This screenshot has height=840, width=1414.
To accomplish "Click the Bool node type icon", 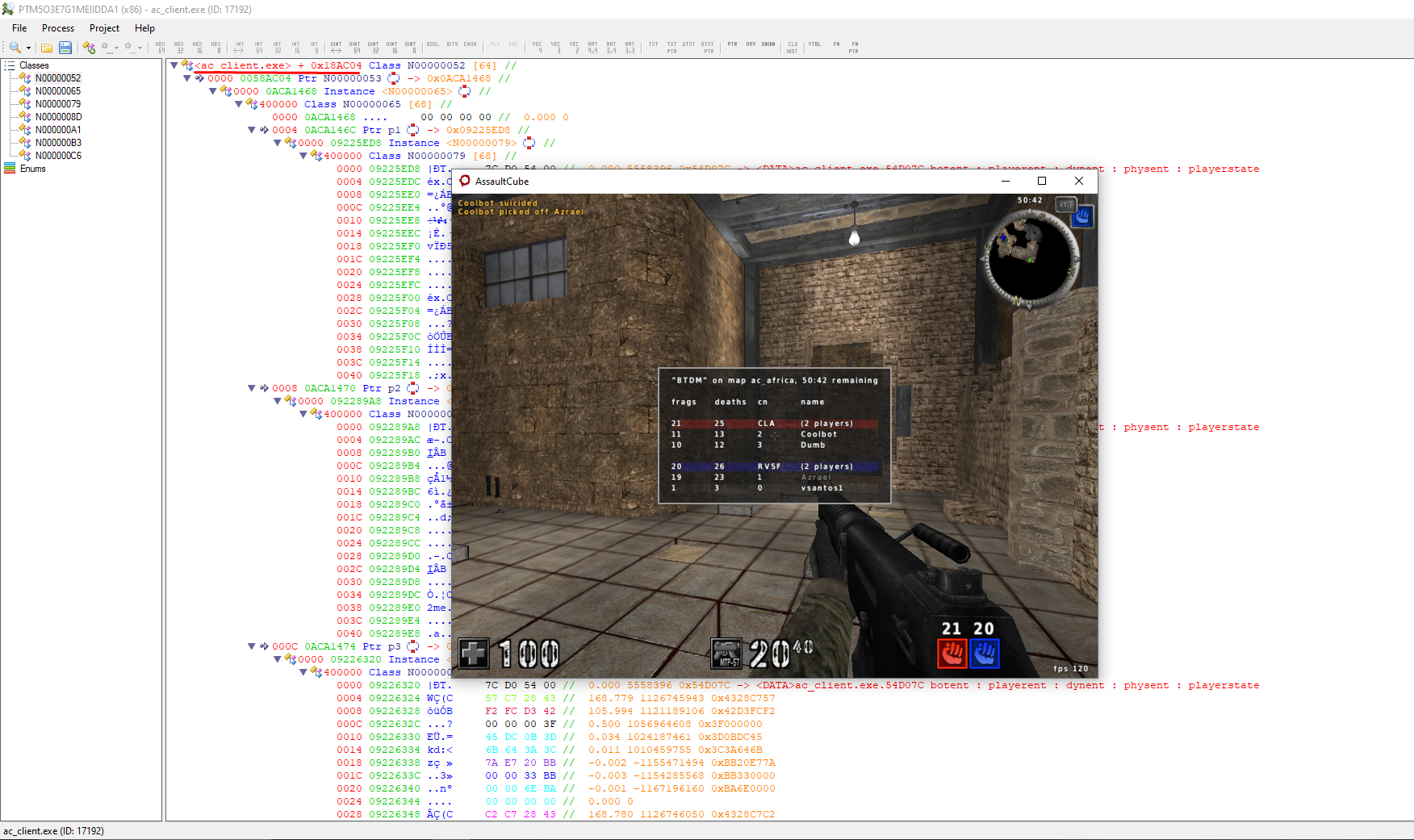I will click(433, 45).
